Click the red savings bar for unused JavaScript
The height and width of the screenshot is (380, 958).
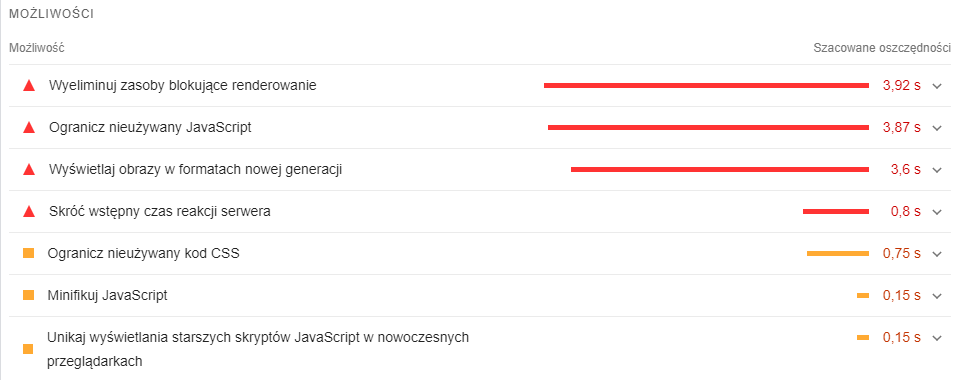pyautogui.click(x=708, y=128)
